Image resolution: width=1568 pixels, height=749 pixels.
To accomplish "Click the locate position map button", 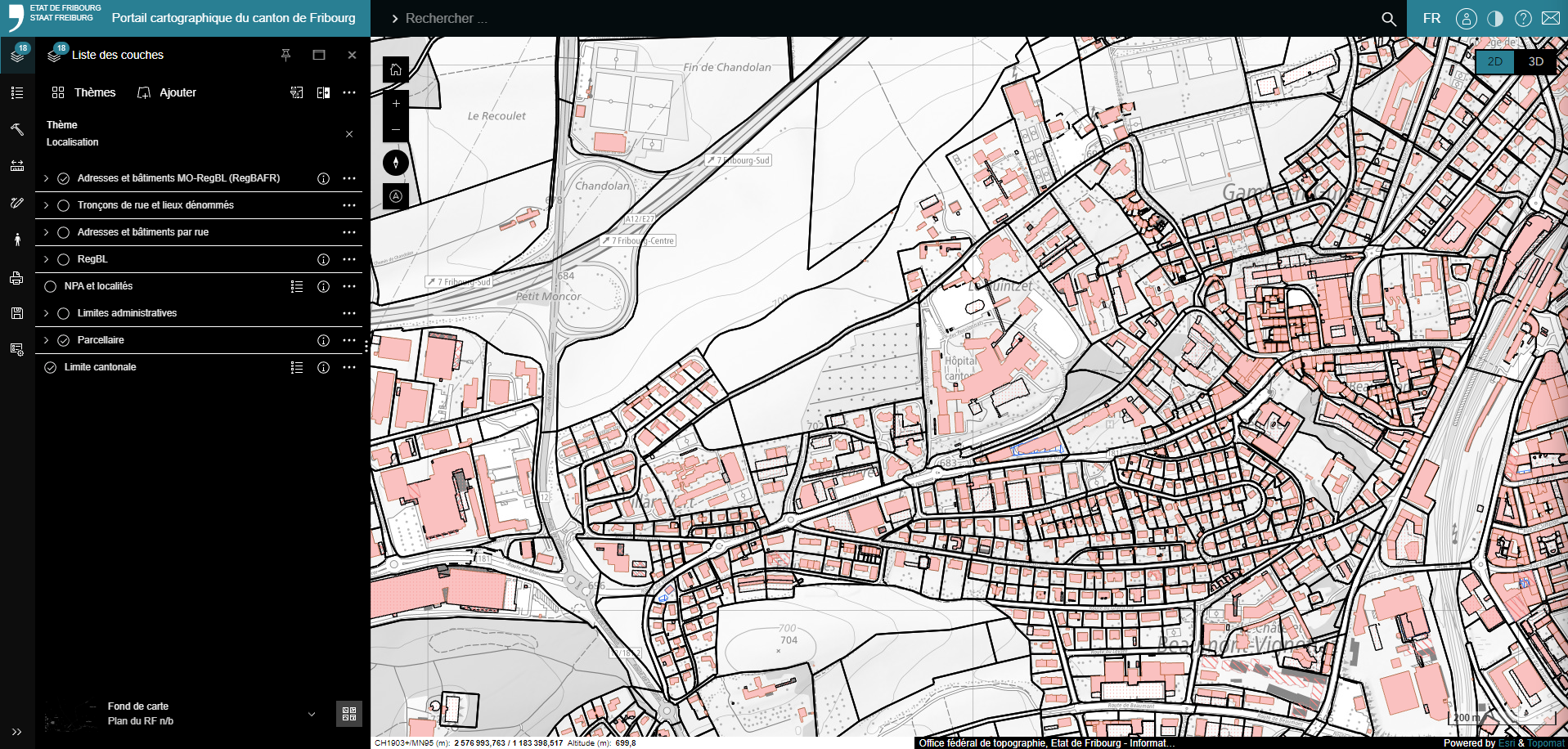I will click(396, 196).
